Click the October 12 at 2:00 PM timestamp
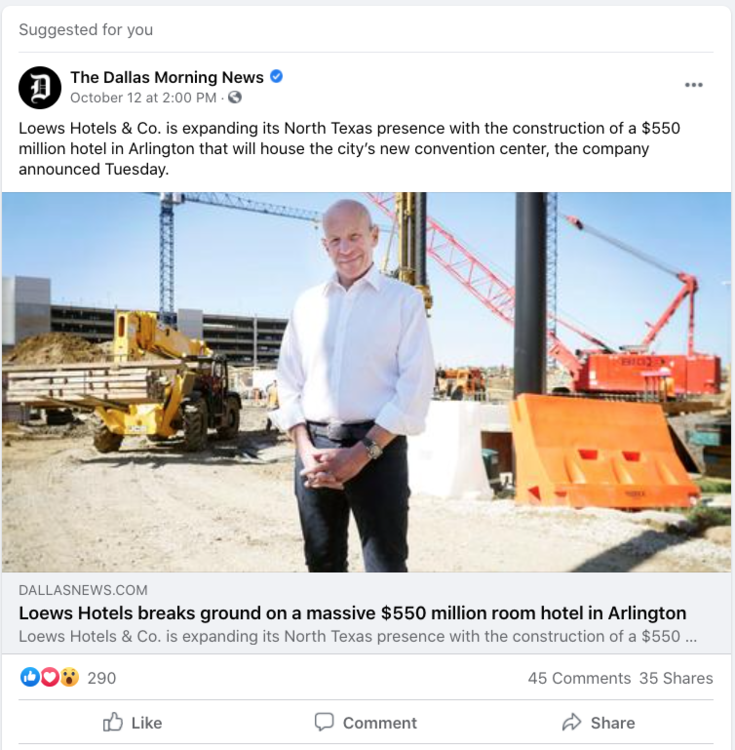Viewport: 735px width, 750px height. pyautogui.click(x=143, y=98)
